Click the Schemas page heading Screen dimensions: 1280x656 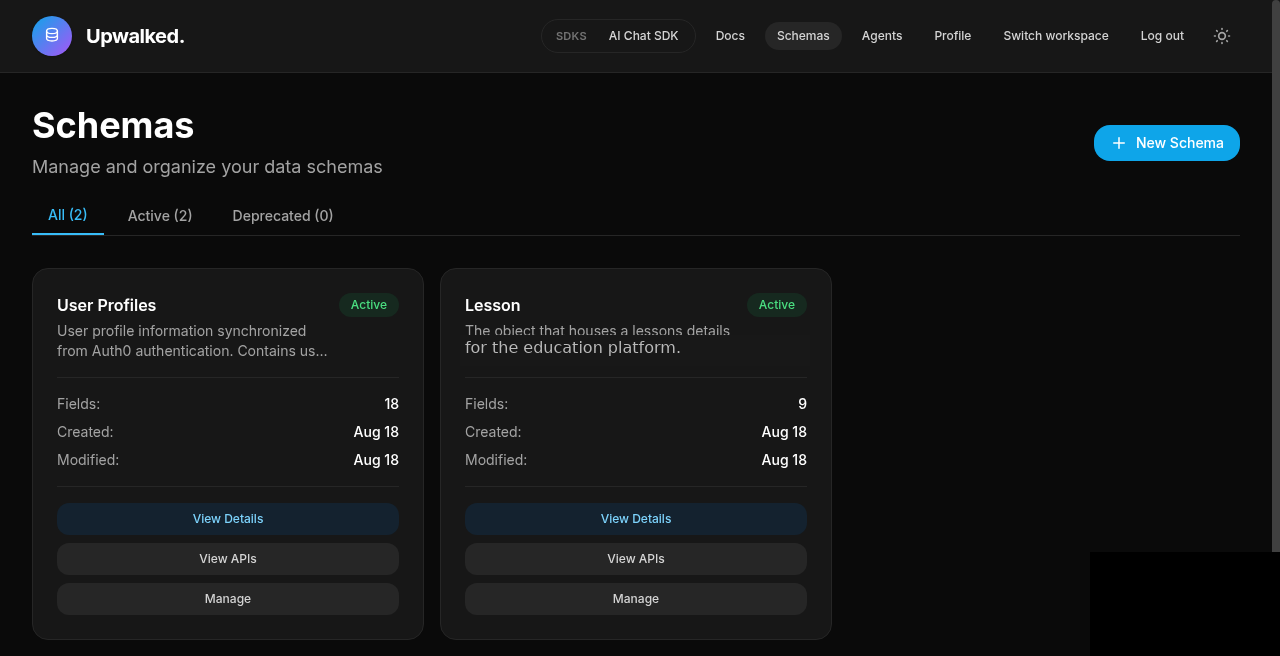click(x=113, y=125)
